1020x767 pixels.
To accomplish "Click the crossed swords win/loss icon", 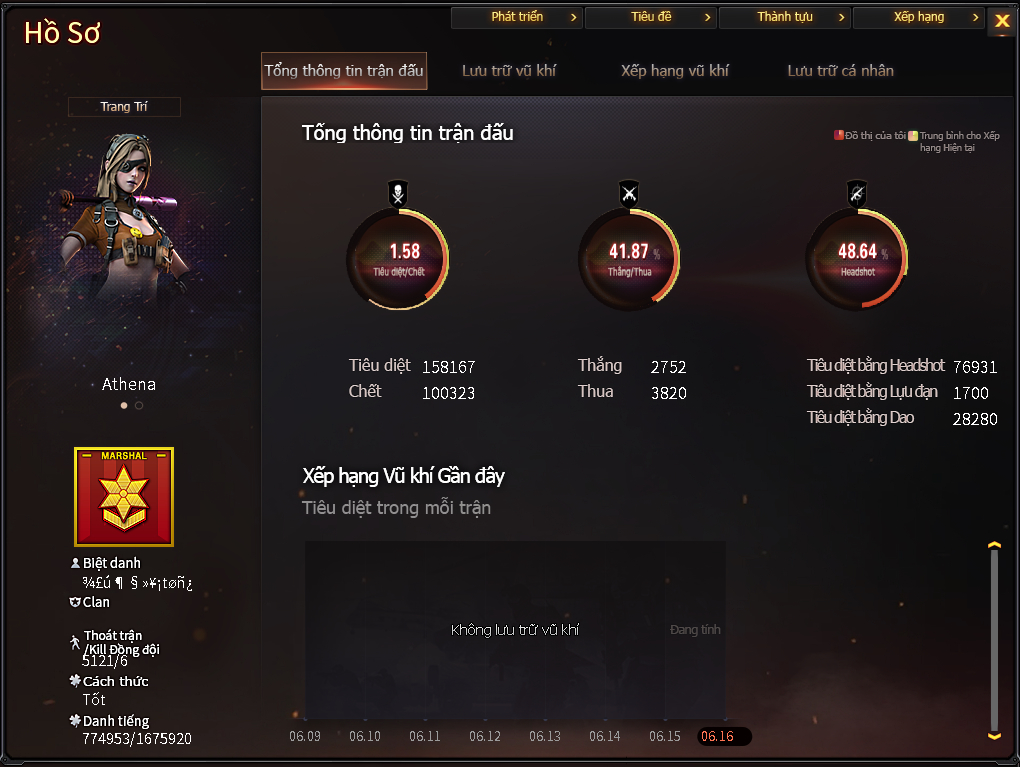I will 629,193.
